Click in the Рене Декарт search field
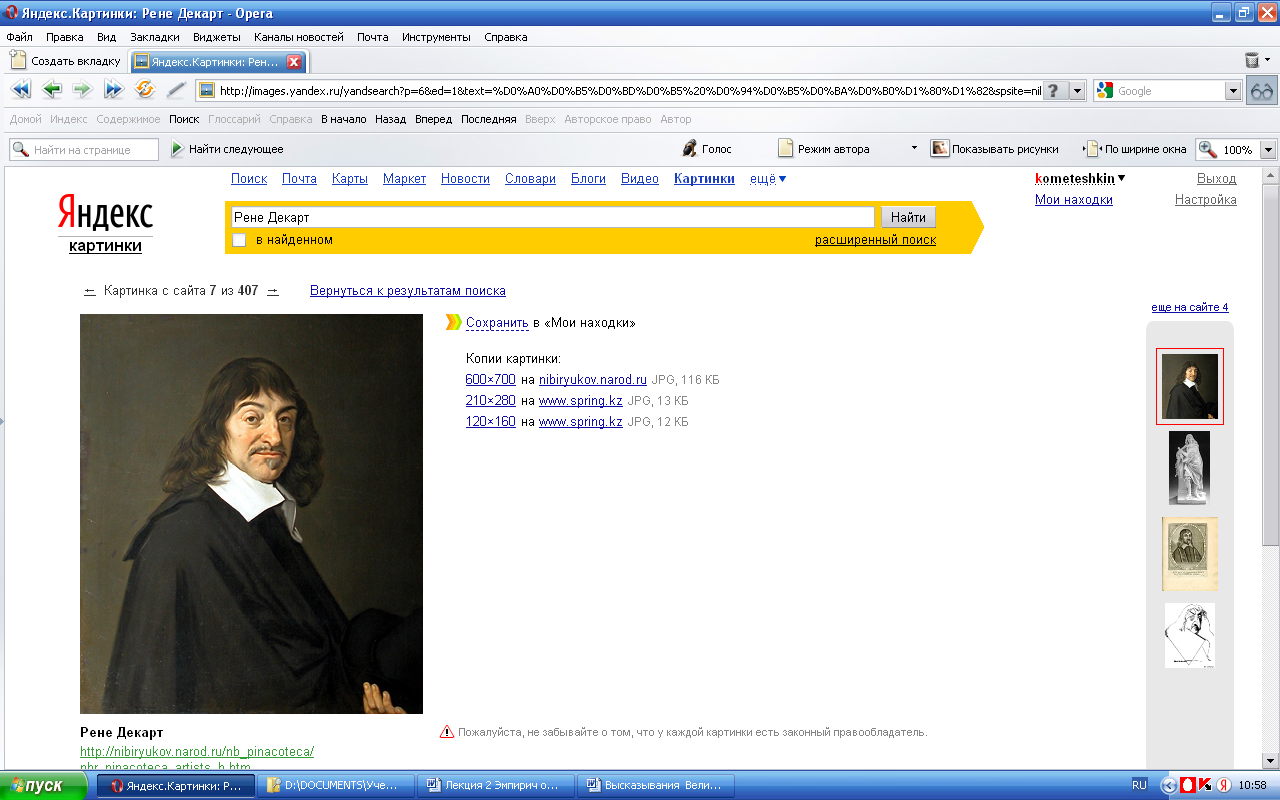This screenshot has width=1280, height=800. pyautogui.click(x=551, y=217)
